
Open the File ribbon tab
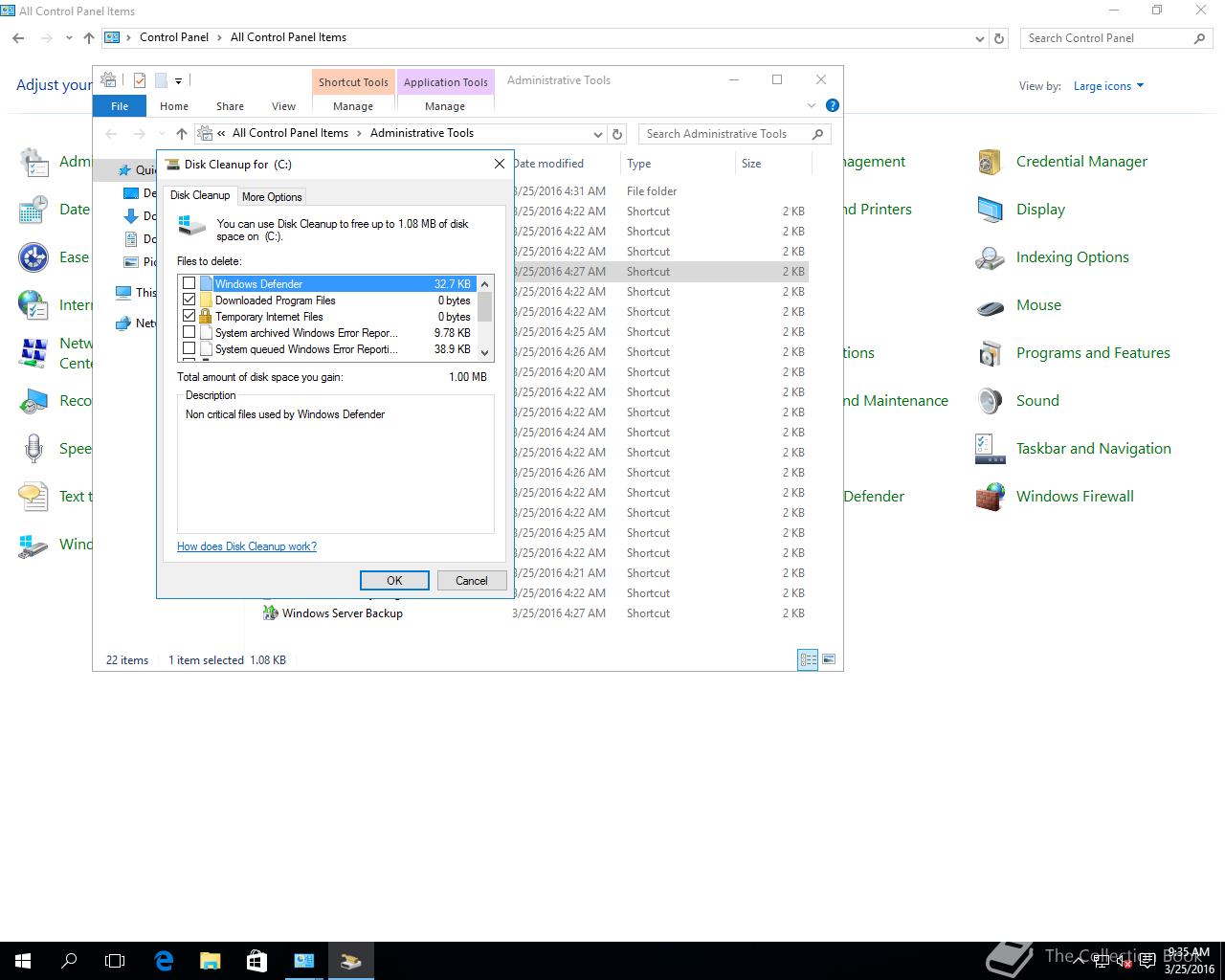tap(120, 106)
